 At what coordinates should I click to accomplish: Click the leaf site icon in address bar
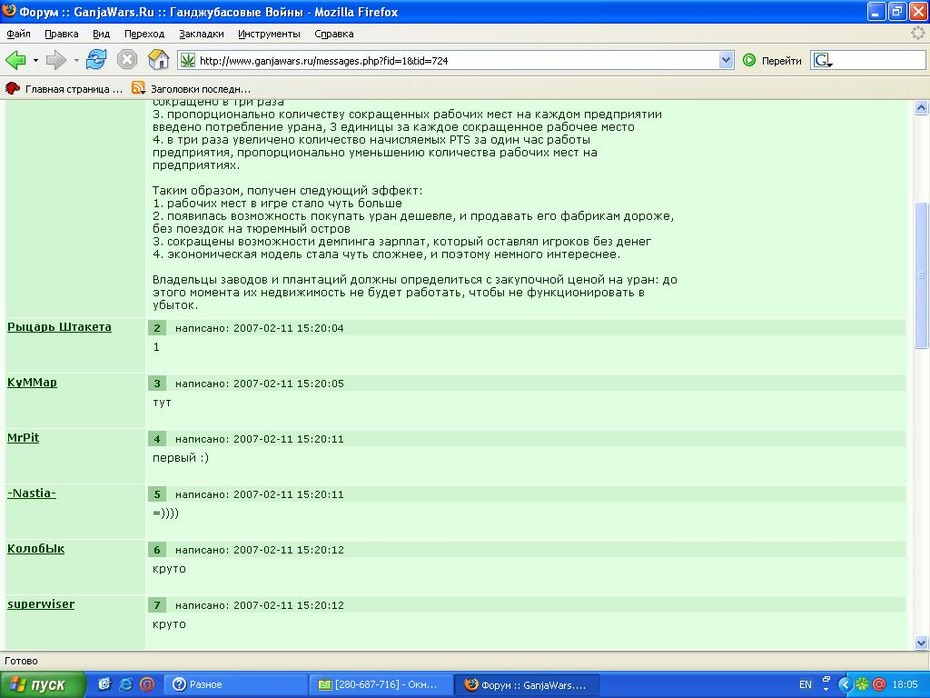click(x=188, y=60)
